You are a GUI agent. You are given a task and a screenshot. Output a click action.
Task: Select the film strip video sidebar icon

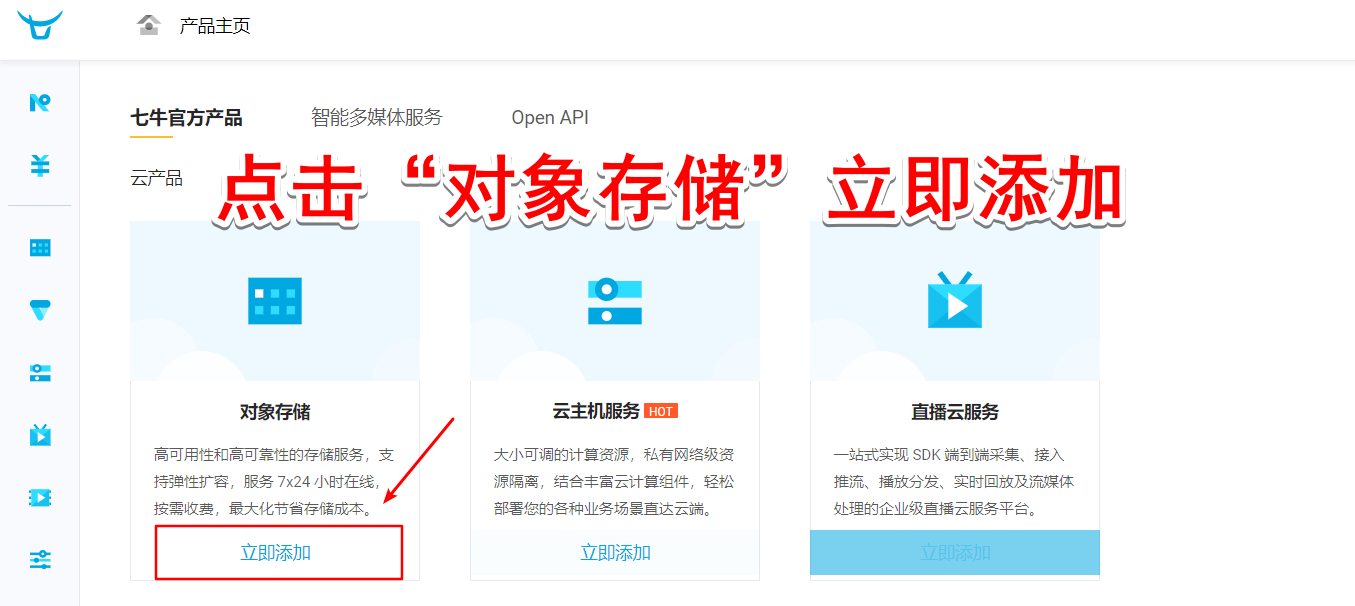(x=40, y=497)
